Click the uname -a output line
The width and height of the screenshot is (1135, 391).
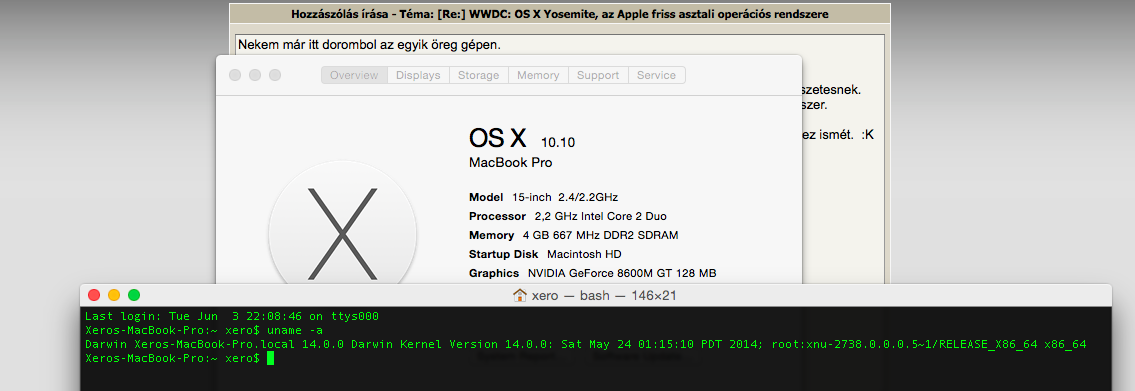[586, 344]
